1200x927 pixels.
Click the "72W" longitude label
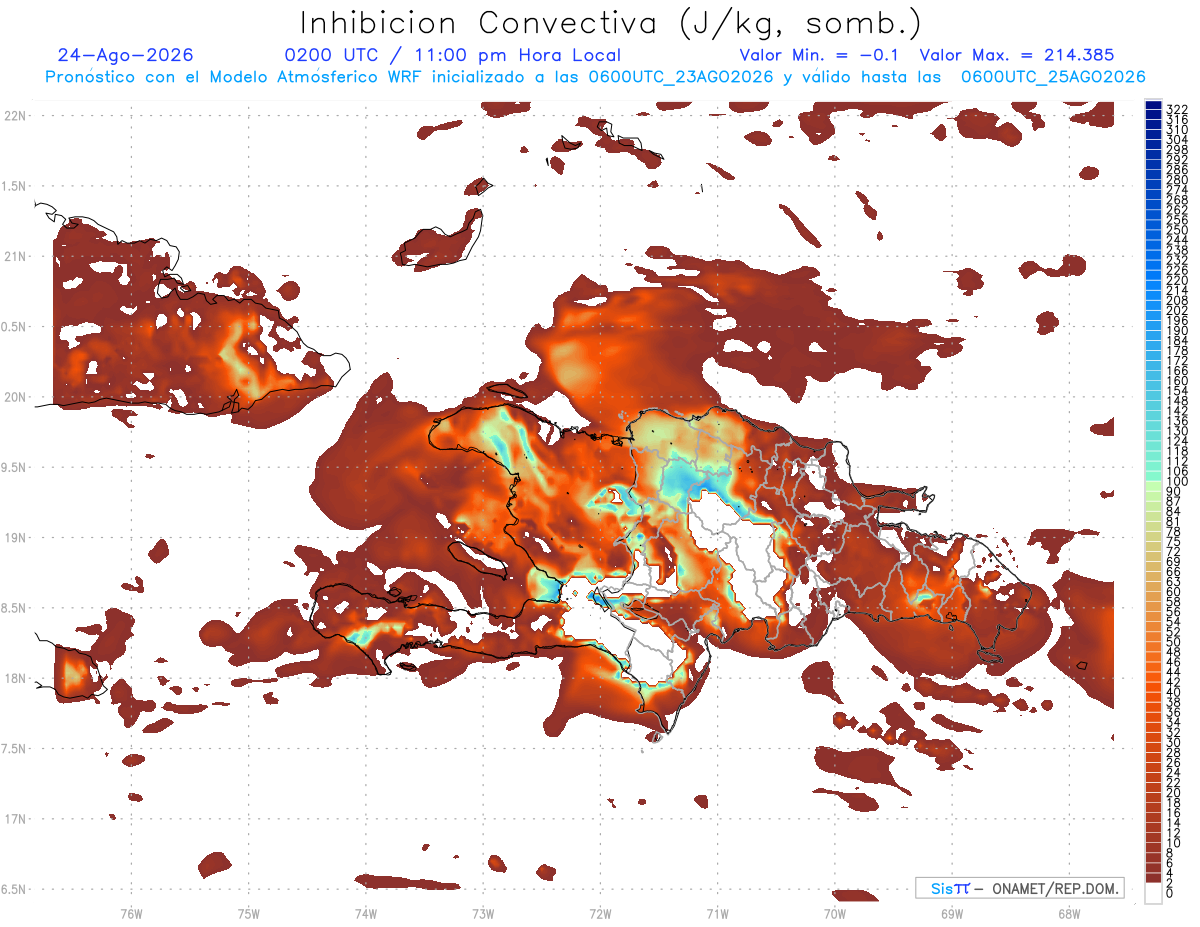600,913
